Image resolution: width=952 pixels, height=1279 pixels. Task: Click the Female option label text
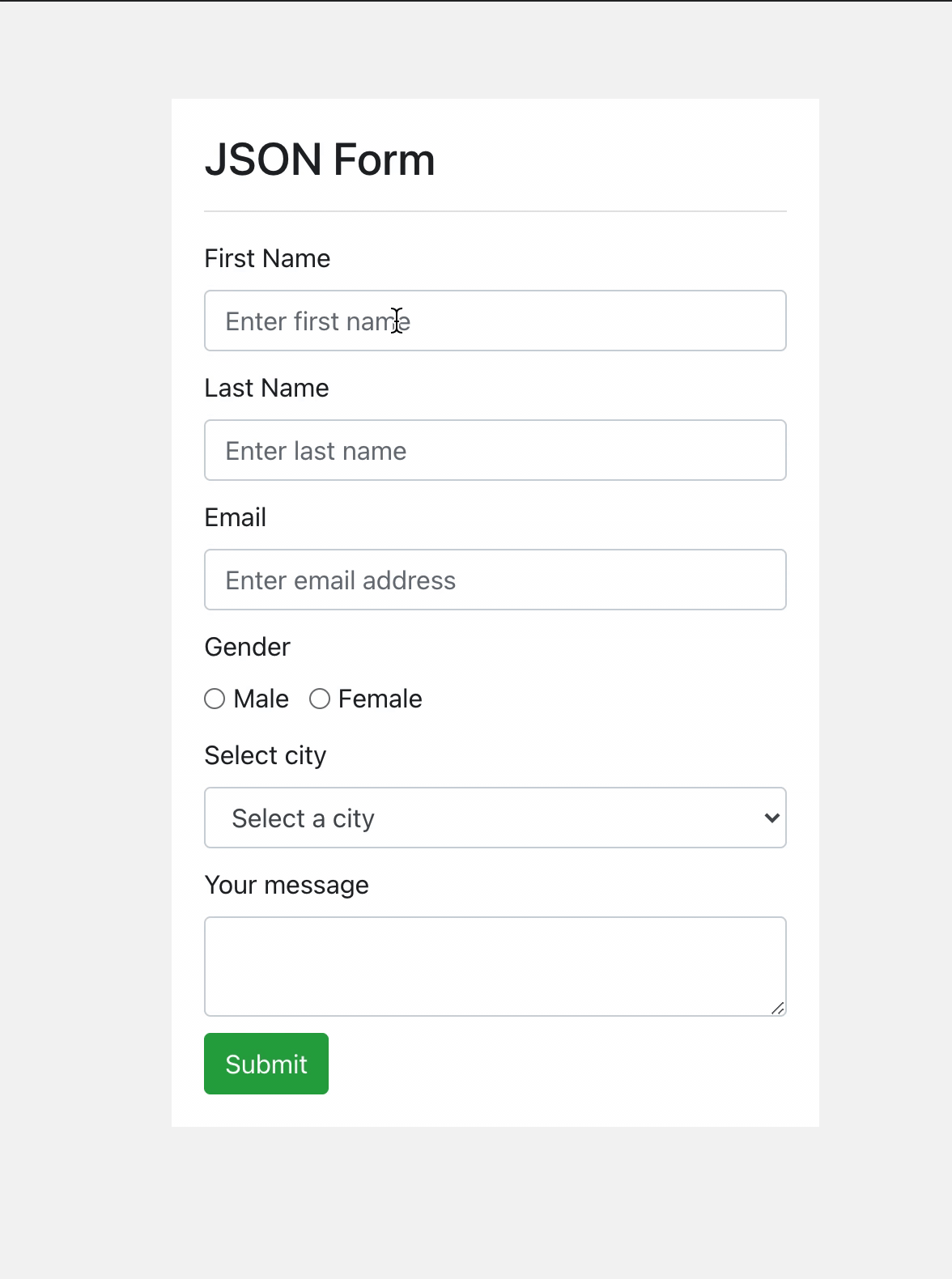380,699
